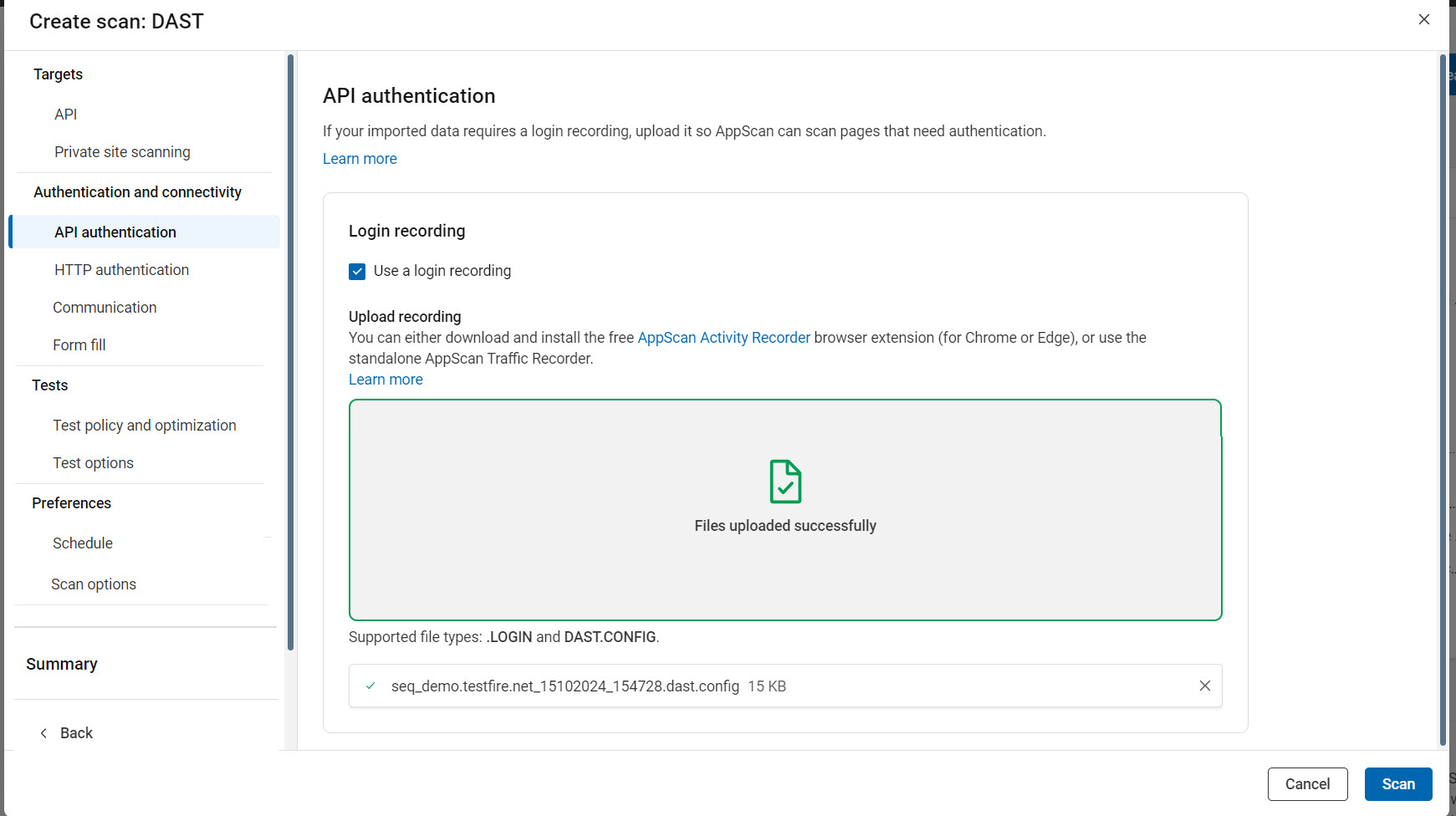Click the 15 KB file size
Viewport: 1456px width, 816px height.
(767, 686)
